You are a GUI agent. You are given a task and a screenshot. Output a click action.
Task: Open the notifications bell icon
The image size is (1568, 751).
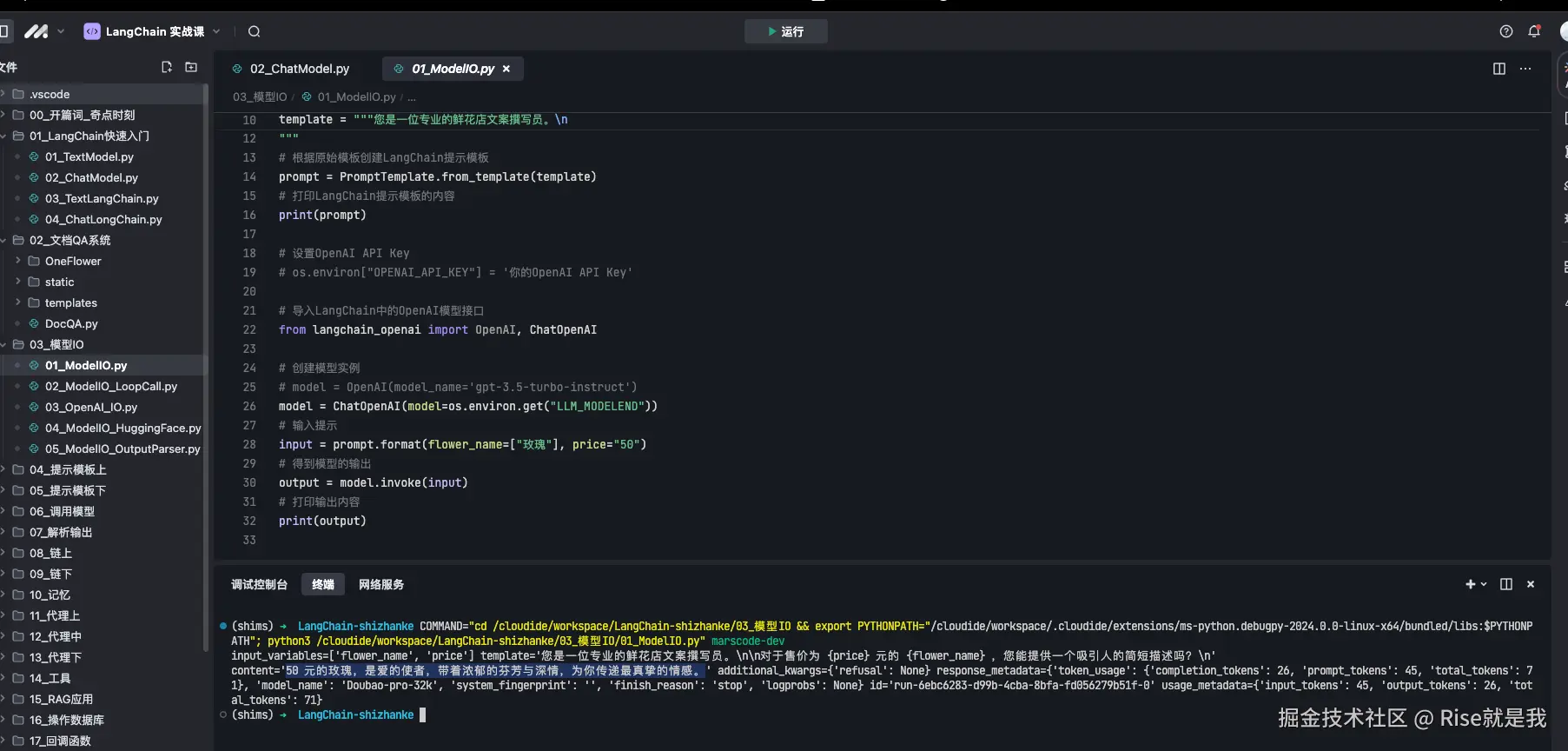click(x=1534, y=31)
